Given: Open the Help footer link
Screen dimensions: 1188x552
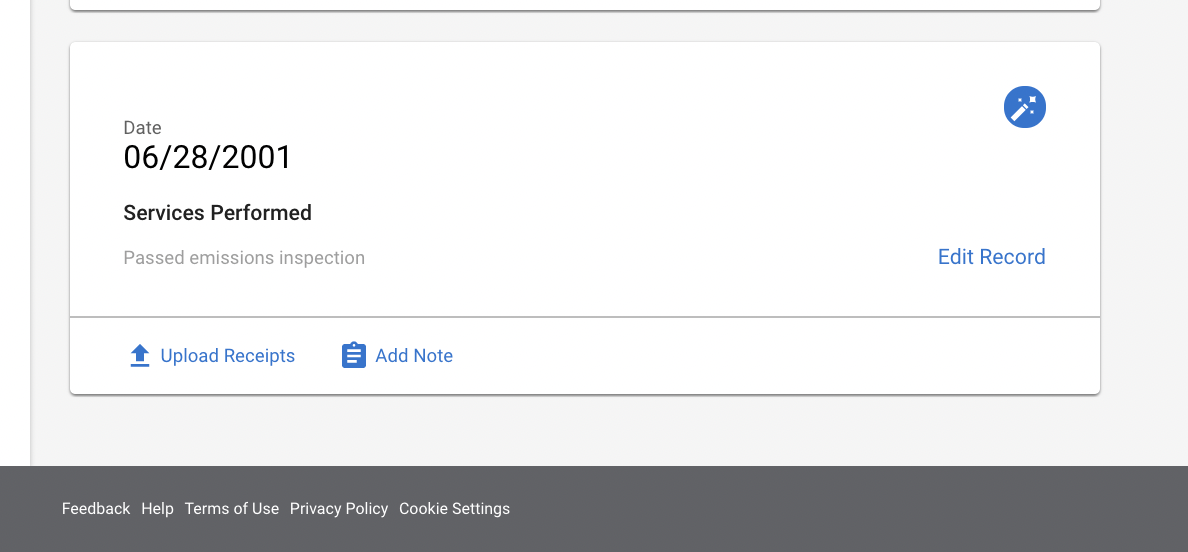Looking at the screenshot, I should tap(158, 509).
